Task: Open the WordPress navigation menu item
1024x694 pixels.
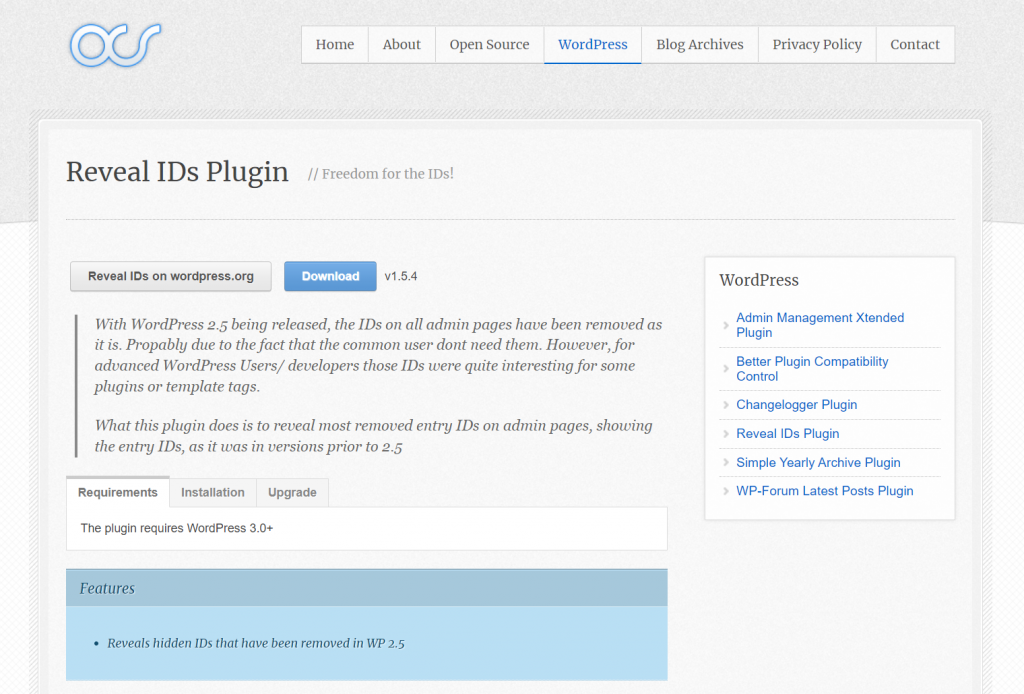Action: [592, 44]
